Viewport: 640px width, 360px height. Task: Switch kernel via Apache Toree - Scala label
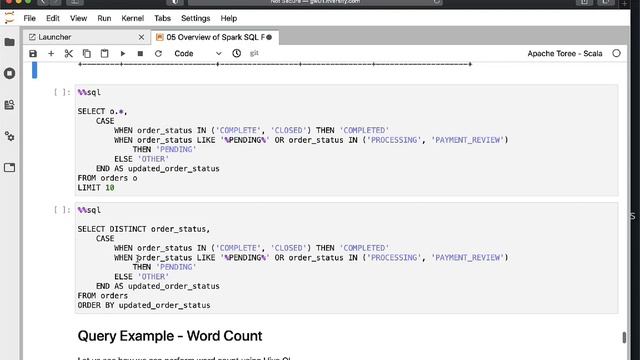pyautogui.click(x=564, y=53)
